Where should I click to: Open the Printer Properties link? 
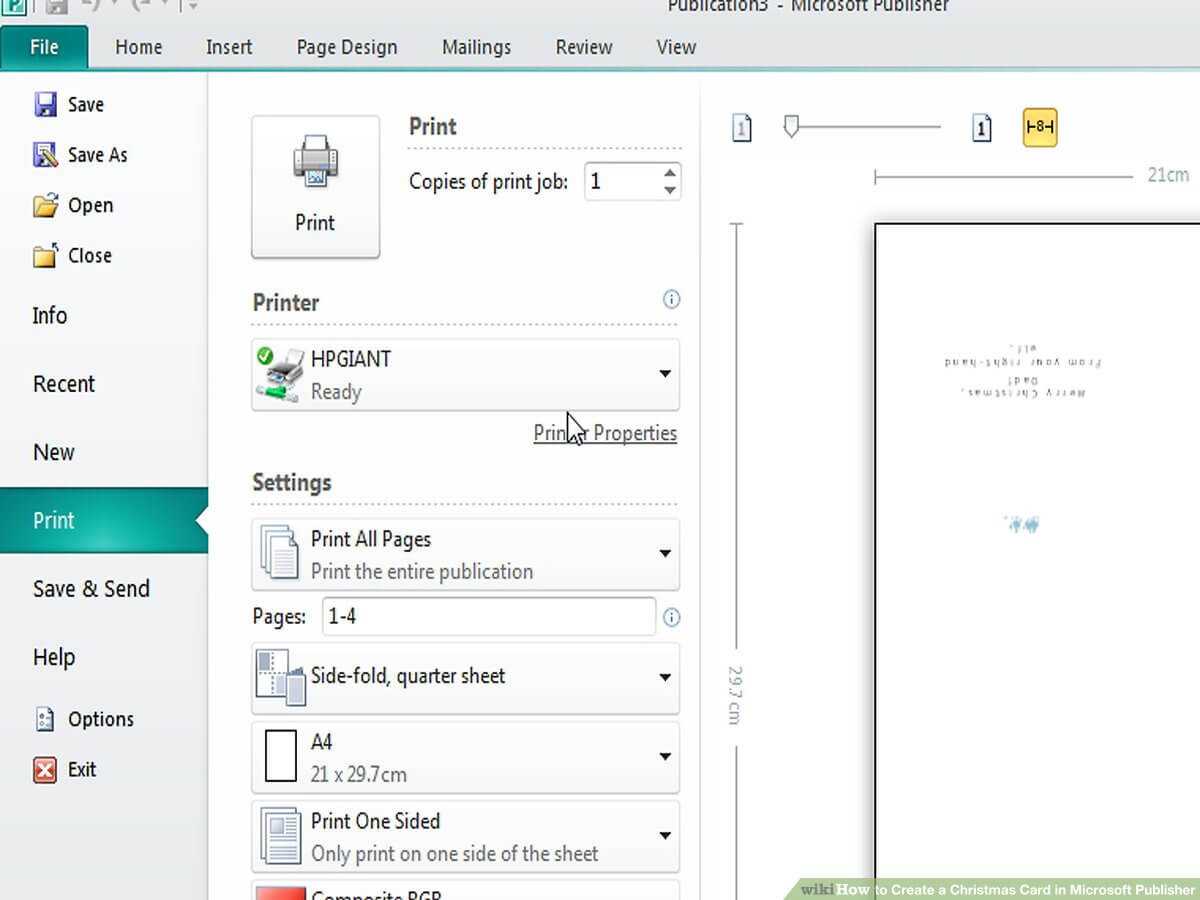pyautogui.click(x=605, y=433)
